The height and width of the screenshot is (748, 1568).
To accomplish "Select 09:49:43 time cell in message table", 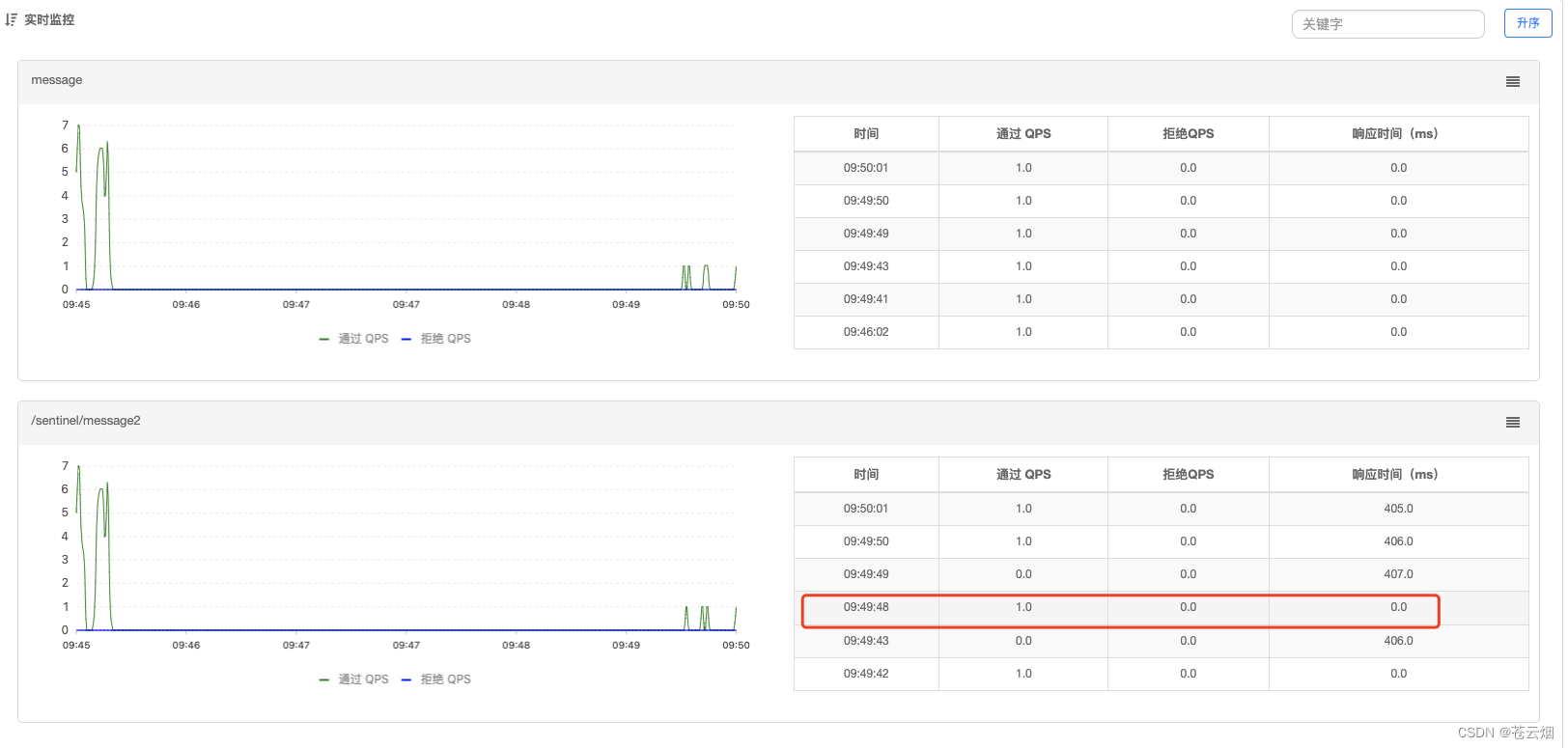I will coord(866,266).
